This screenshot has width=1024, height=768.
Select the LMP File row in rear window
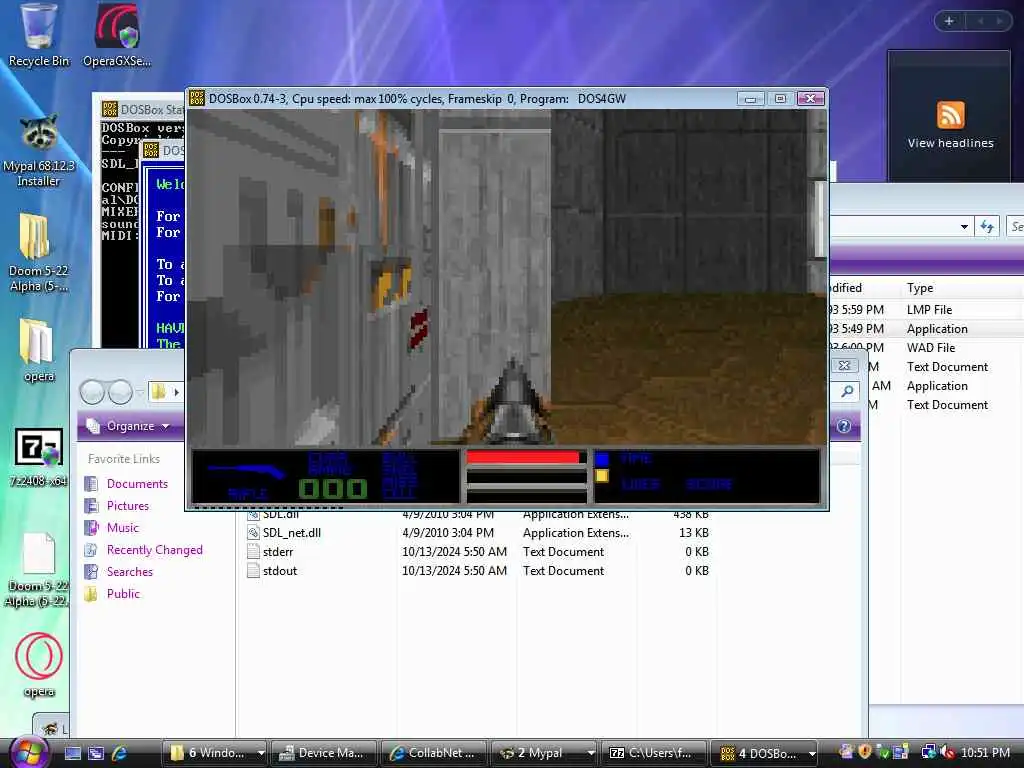tap(926, 310)
